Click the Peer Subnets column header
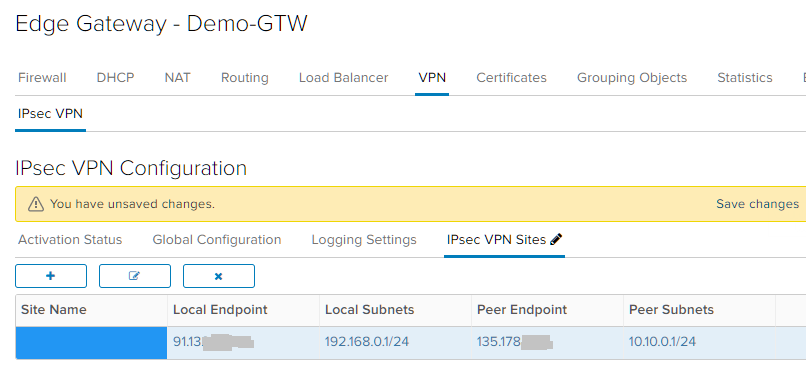This screenshot has height=380, width=806. click(671, 310)
